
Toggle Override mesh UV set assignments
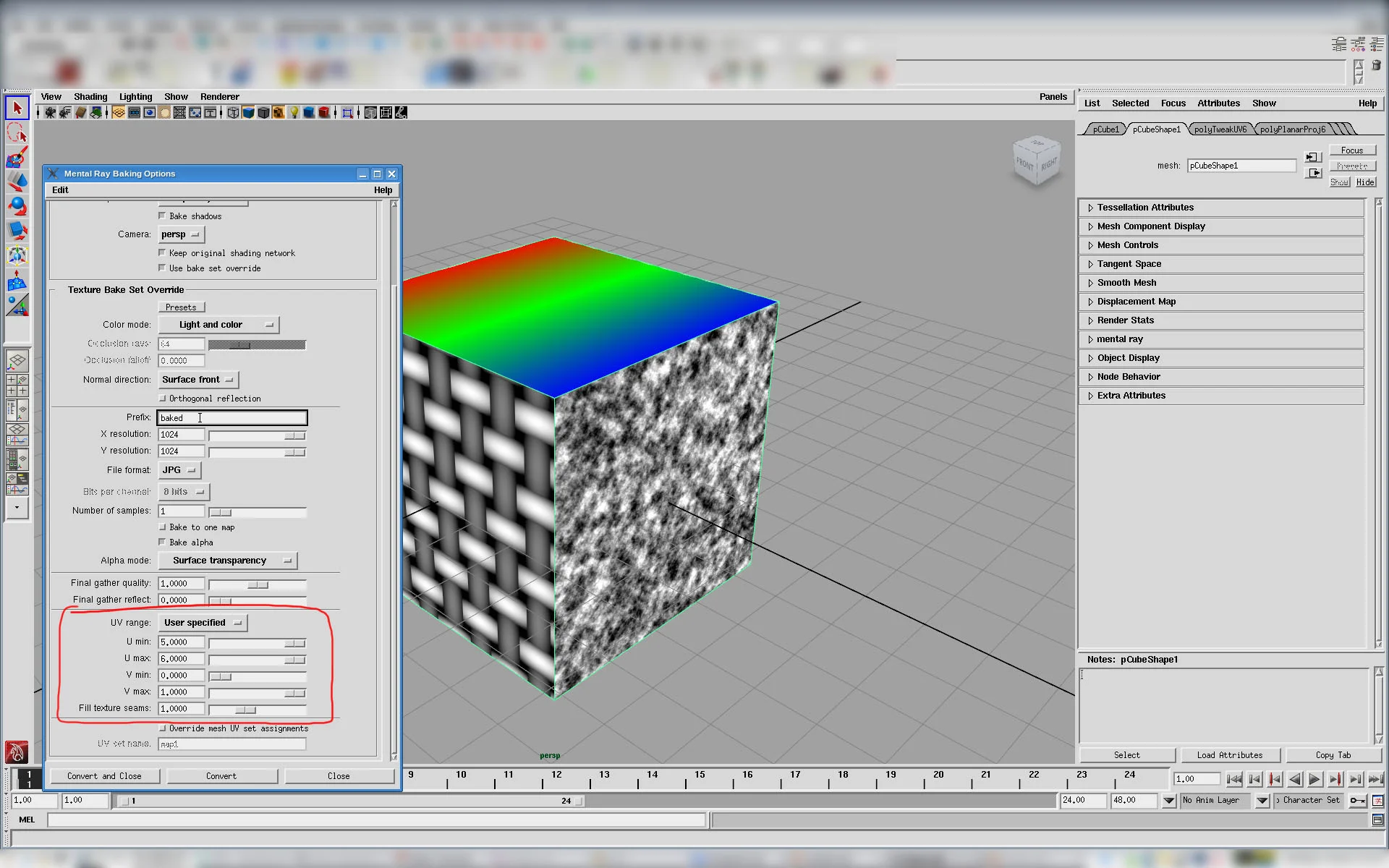(x=162, y=728)
